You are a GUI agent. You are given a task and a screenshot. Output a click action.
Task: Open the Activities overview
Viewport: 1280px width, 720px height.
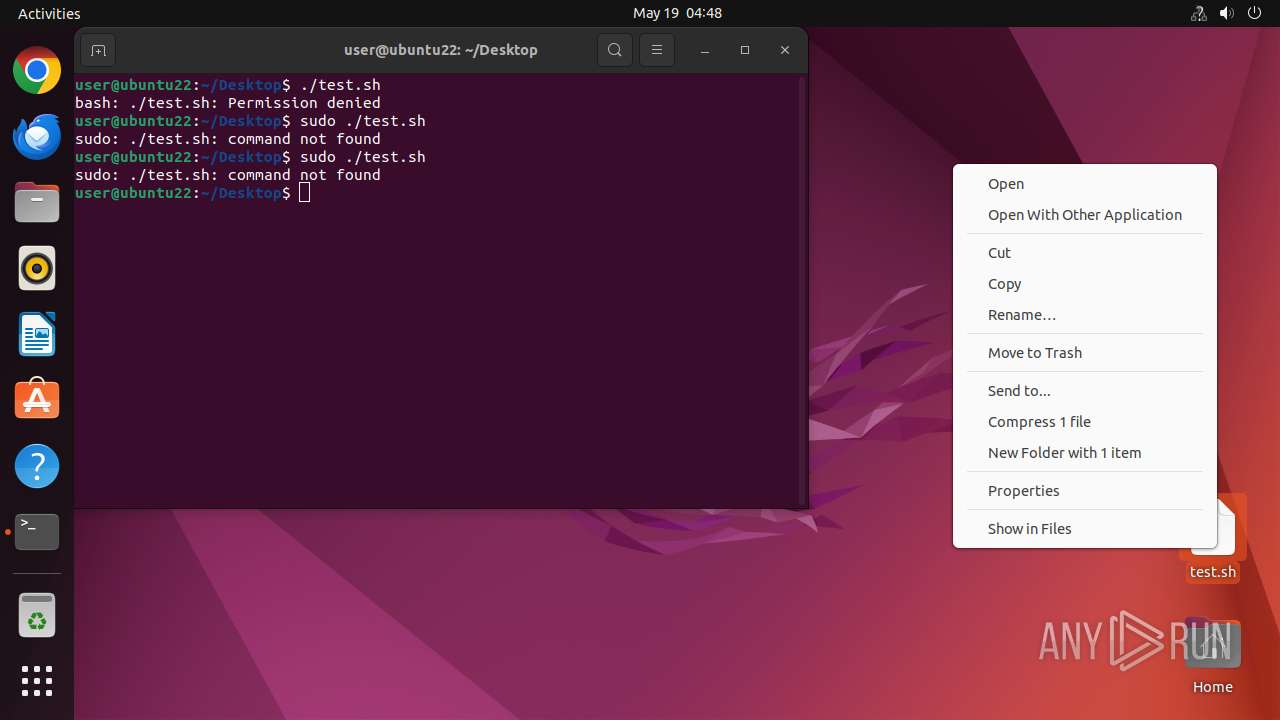click(49, 13)
